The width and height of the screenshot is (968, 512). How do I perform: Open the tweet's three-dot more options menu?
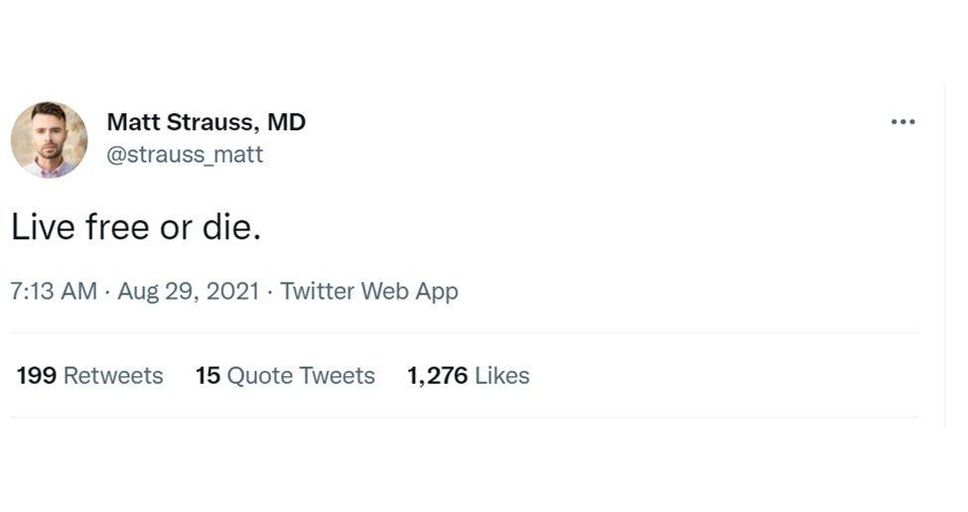point(902,122)
